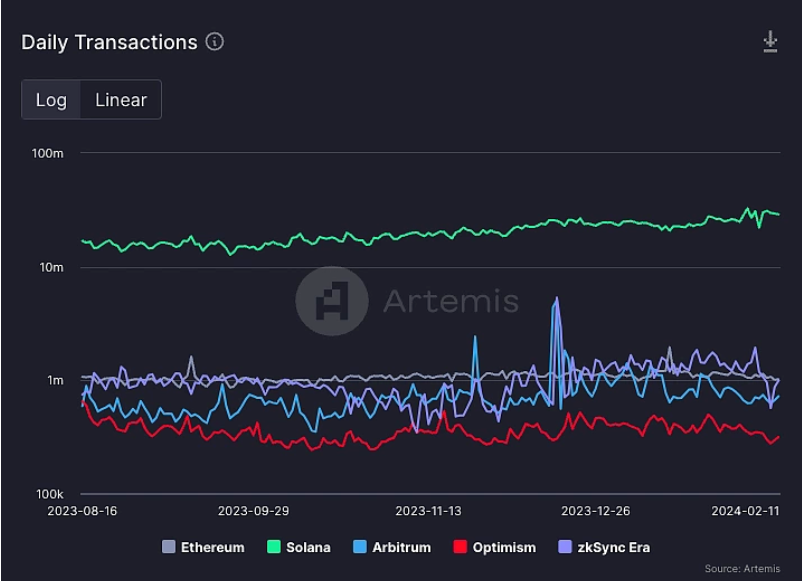Click the 10m y-axis label

click(52, 267)
